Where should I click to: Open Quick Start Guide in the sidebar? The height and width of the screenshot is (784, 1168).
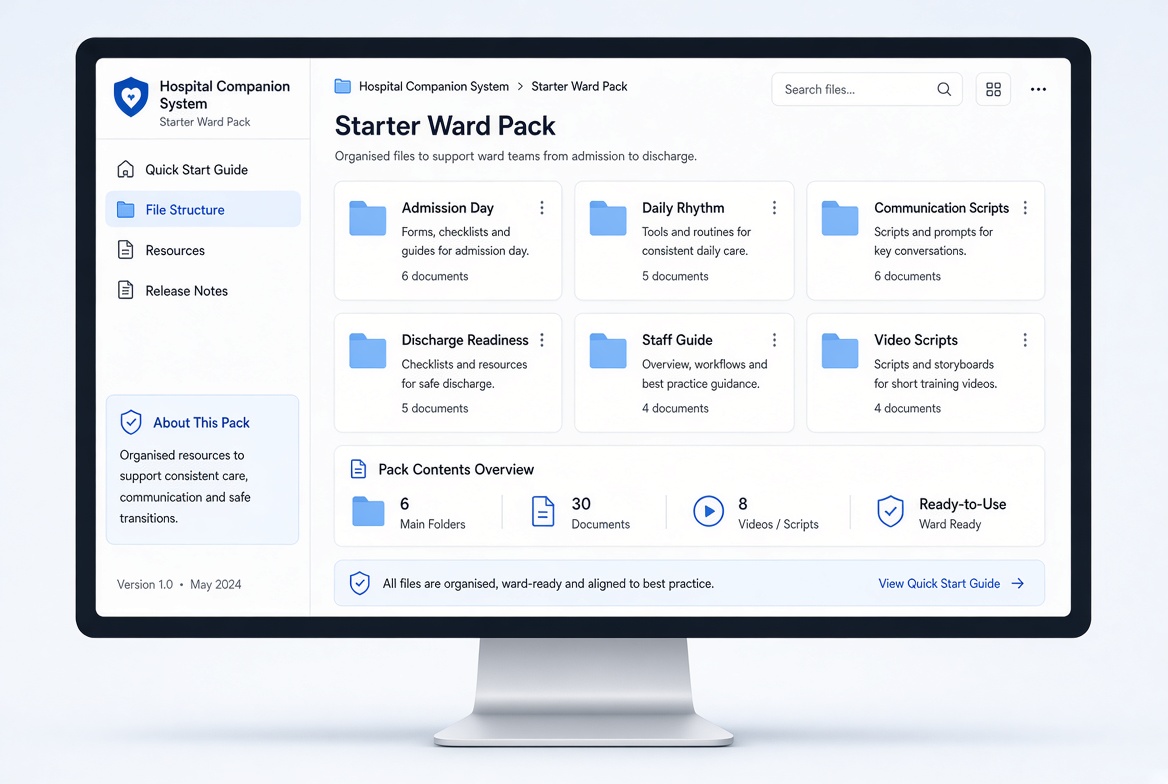[203, 169]
